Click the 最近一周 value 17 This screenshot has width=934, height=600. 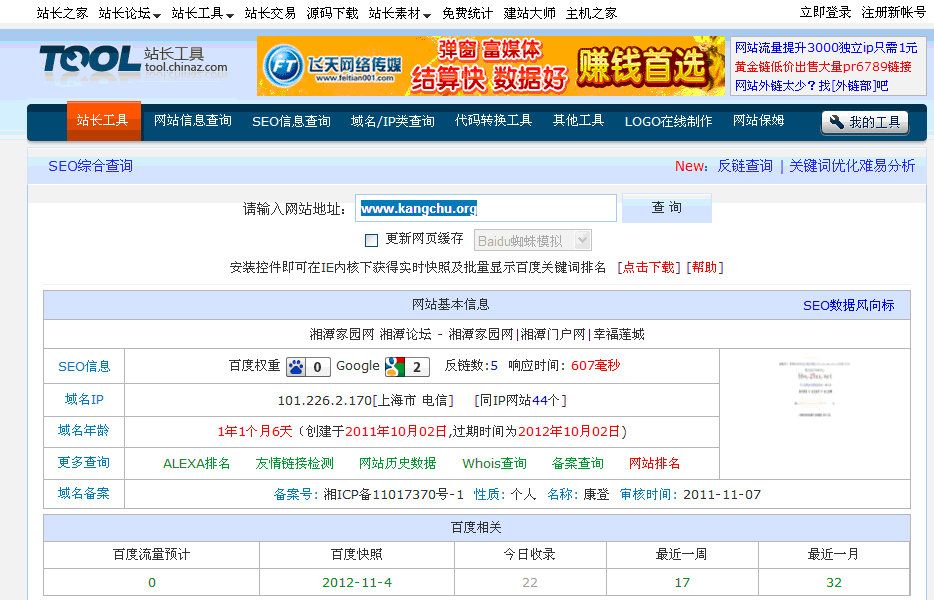point(682,583)
